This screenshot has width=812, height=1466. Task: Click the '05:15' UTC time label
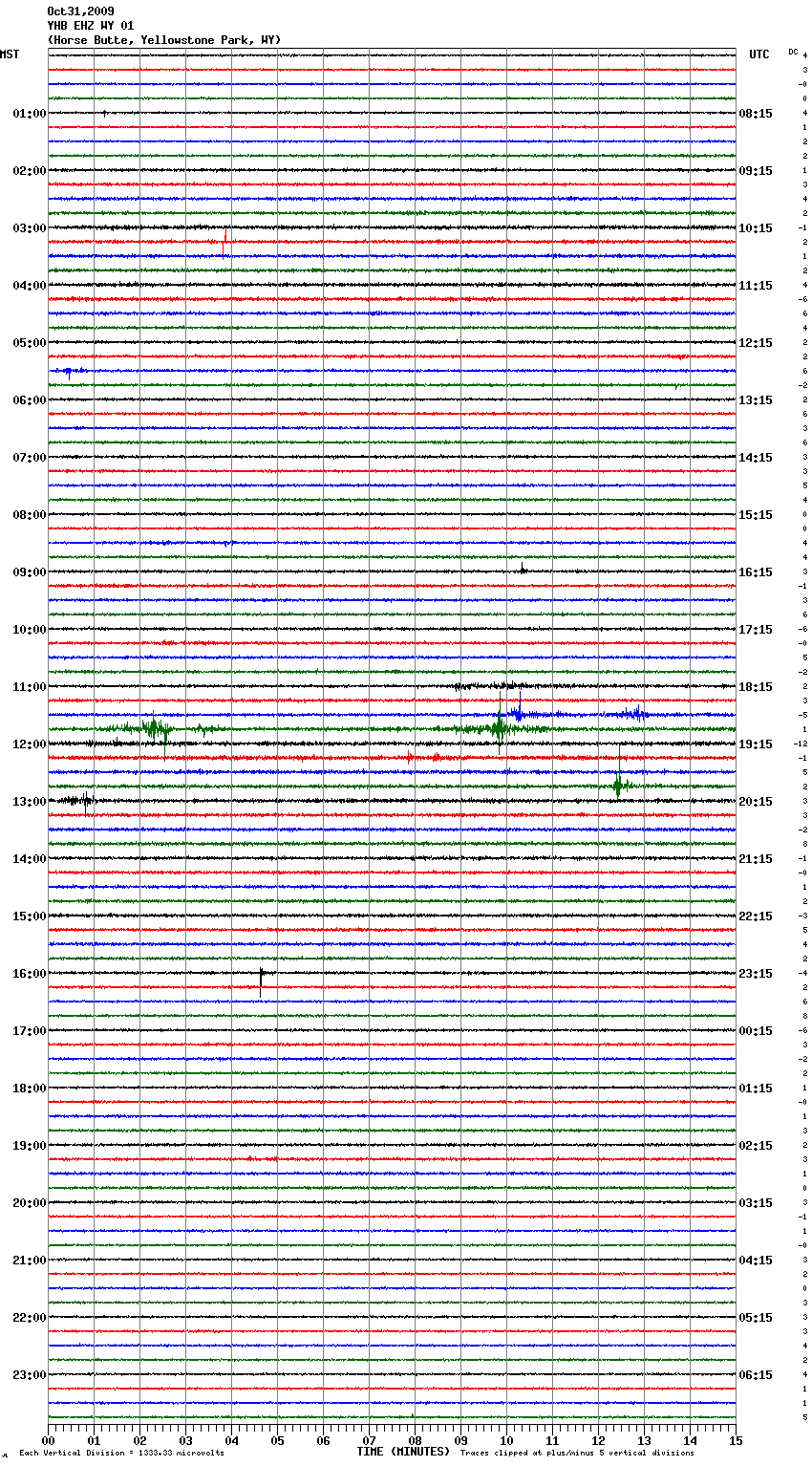tap(756, 1318)
